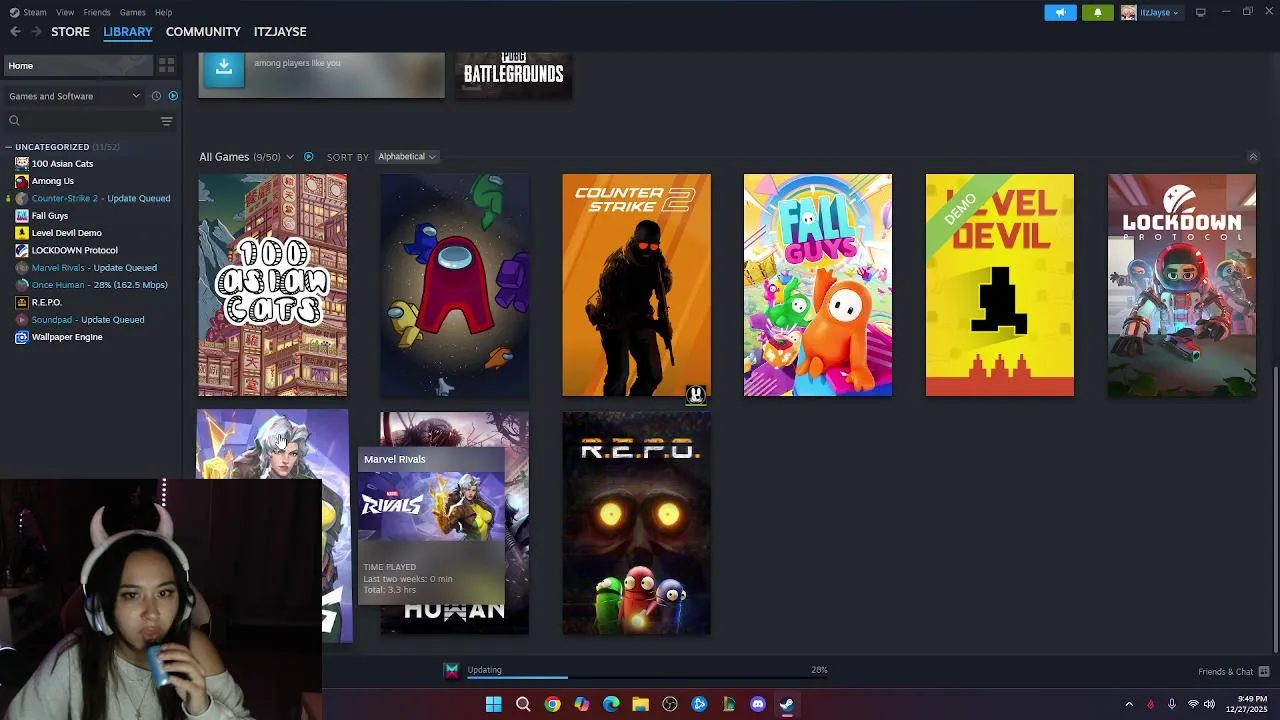The height and width of the screenshot is (720, 1280).
Task: Switch to the COMMUNITY tab
Action: [x=203, y=32]
